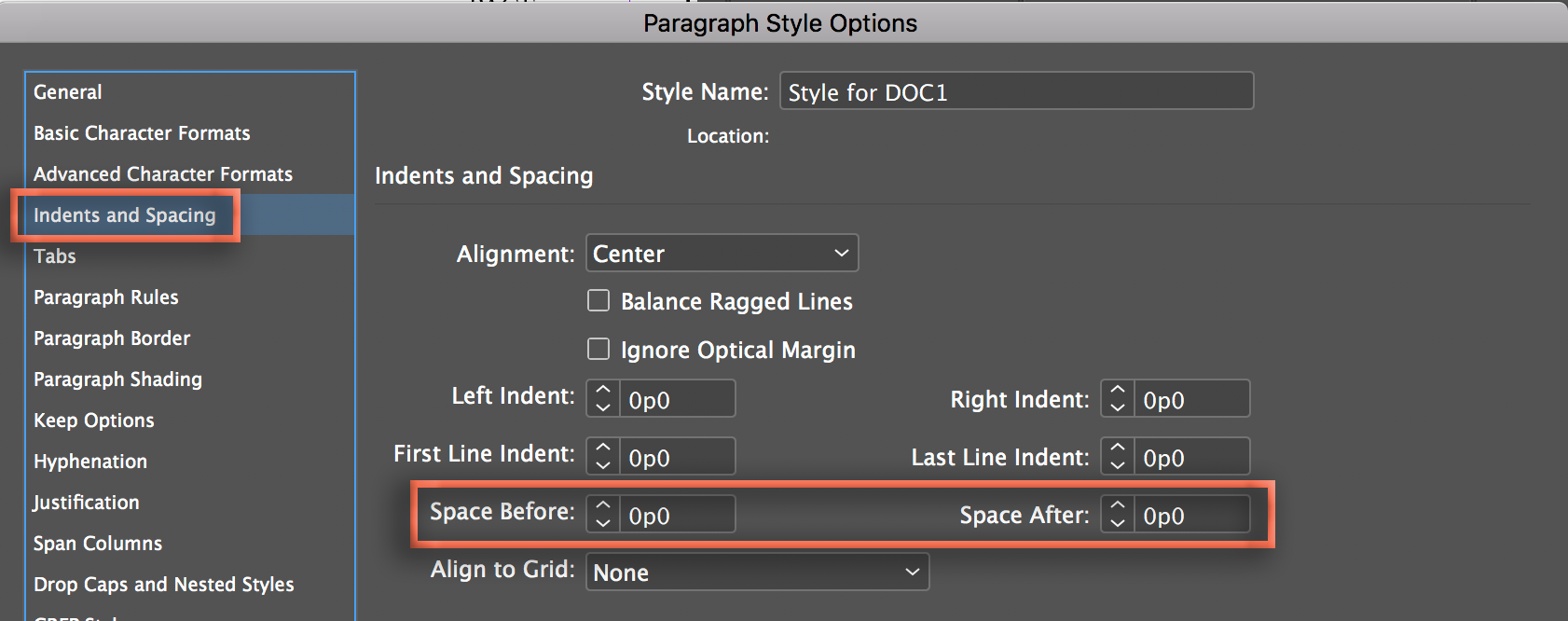Switch to the Tabs category
1568x621 pixels.
[55, 256]
